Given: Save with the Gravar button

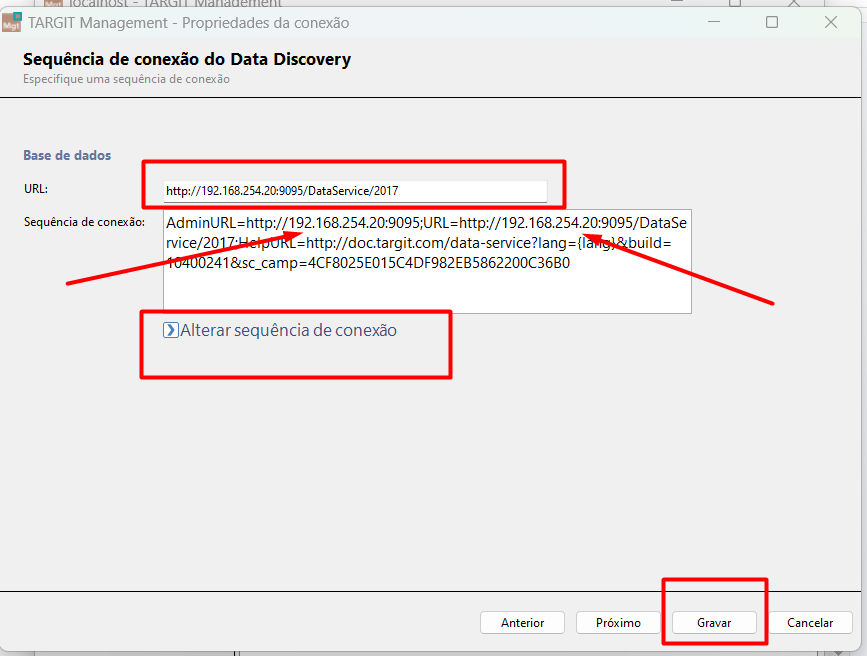Looking at the screenshot, I should click(x=714, y=623).
